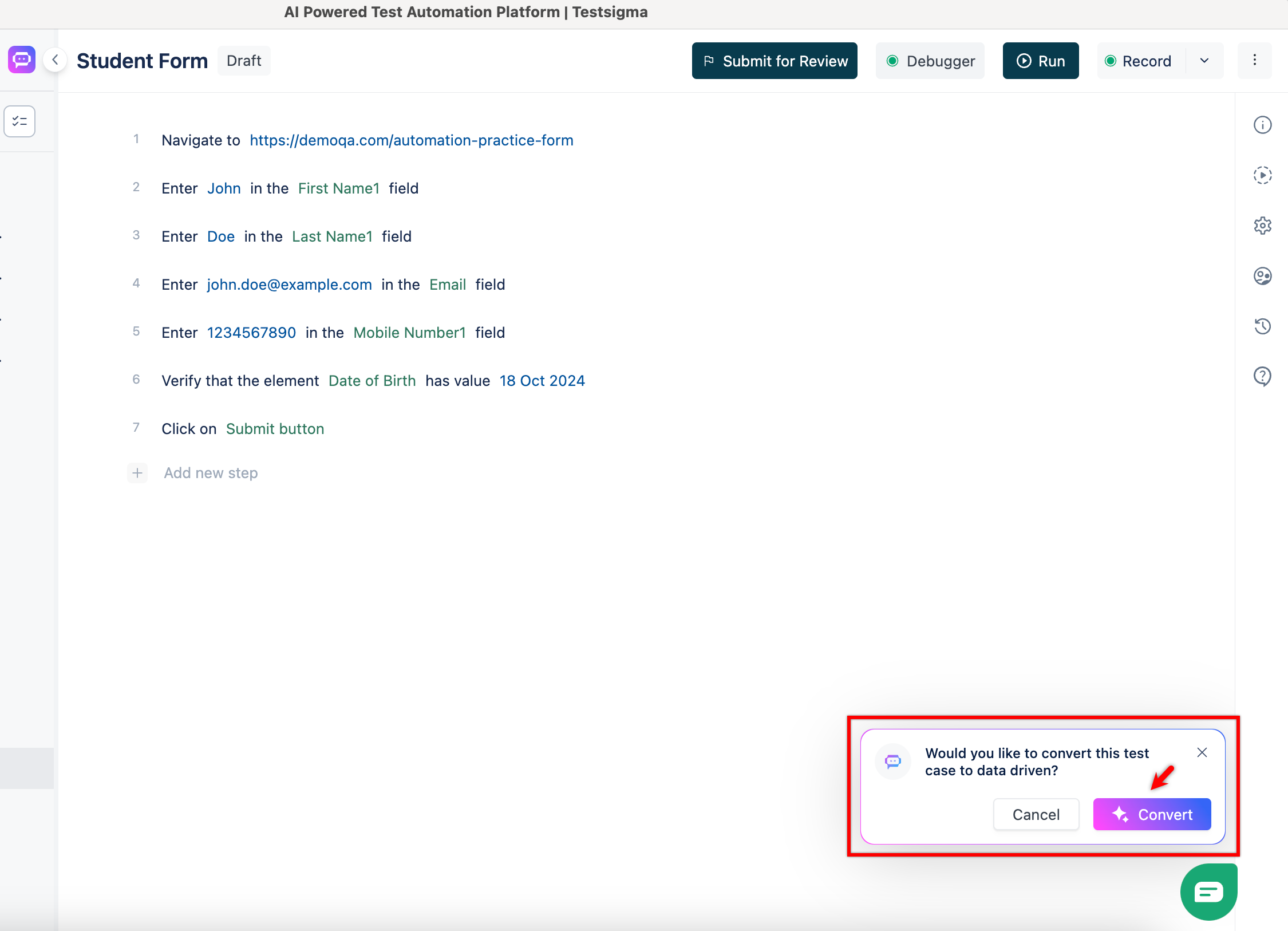Open the three-dot more options menu
This screenshot has width=1288, height=931.
click(1254, 61)
